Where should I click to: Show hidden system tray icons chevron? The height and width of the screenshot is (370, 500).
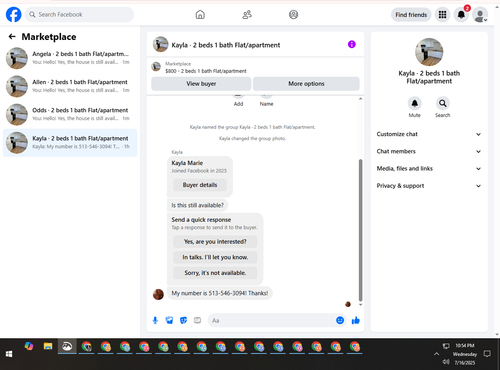coord(436,354)
